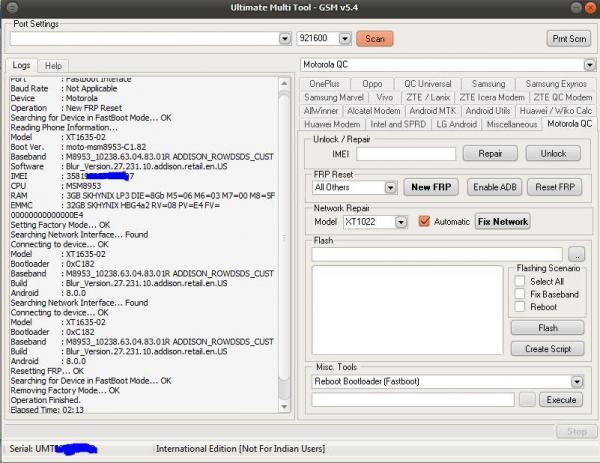Click the log scrollbar down arrow
The image size is (600, 463).
284,406
